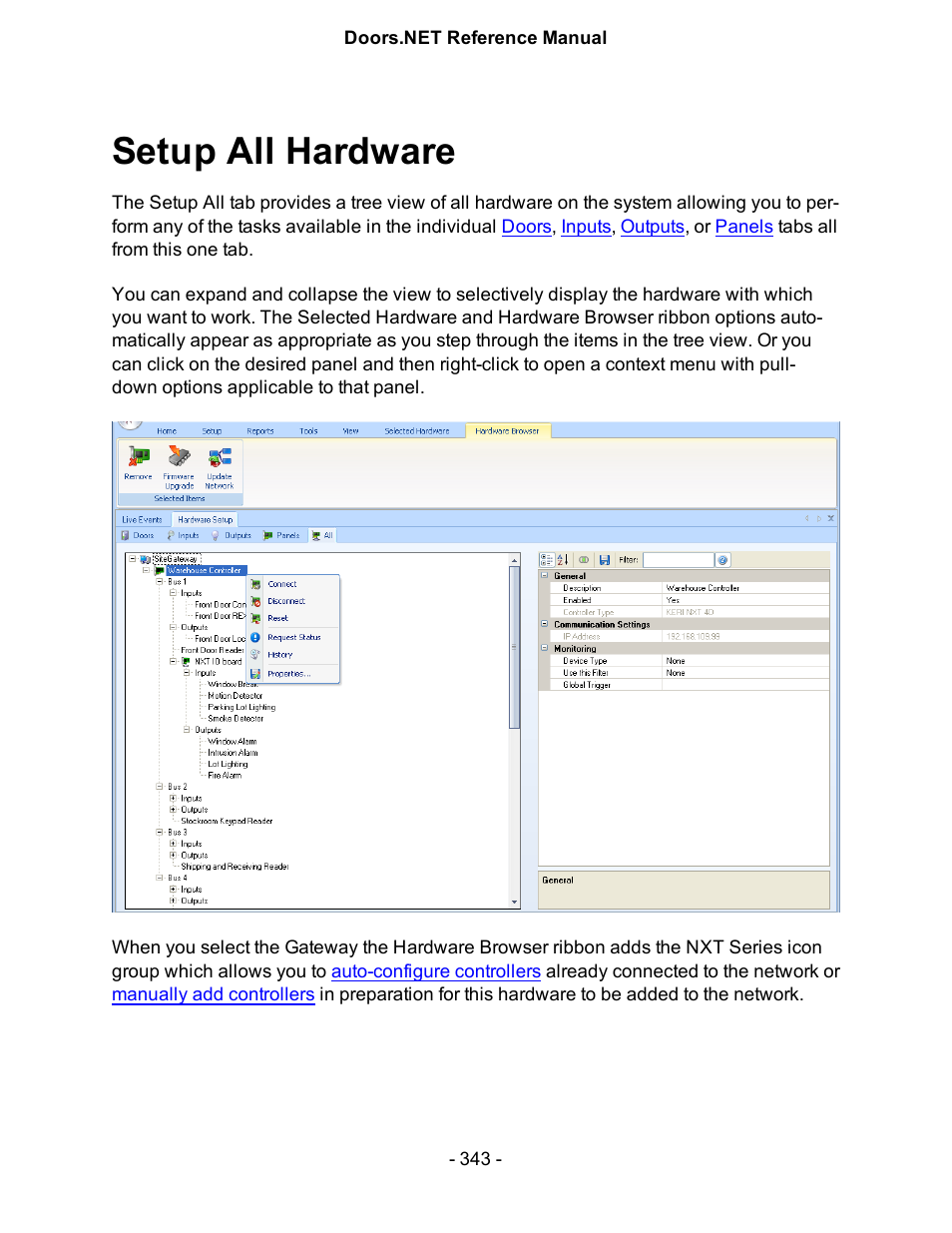Collapse the Bus 4 tree node
Screen dimensions: 952x1233
pyautogui.click(x=160, y=879)
